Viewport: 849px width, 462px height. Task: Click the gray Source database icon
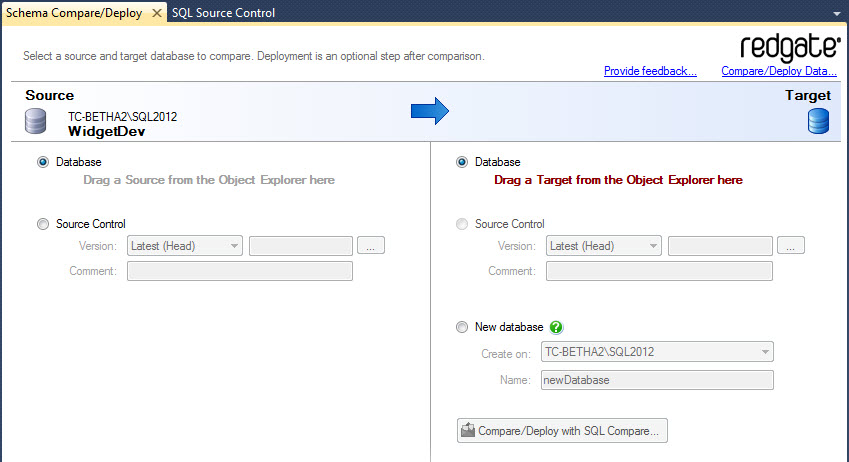point(36,121)
